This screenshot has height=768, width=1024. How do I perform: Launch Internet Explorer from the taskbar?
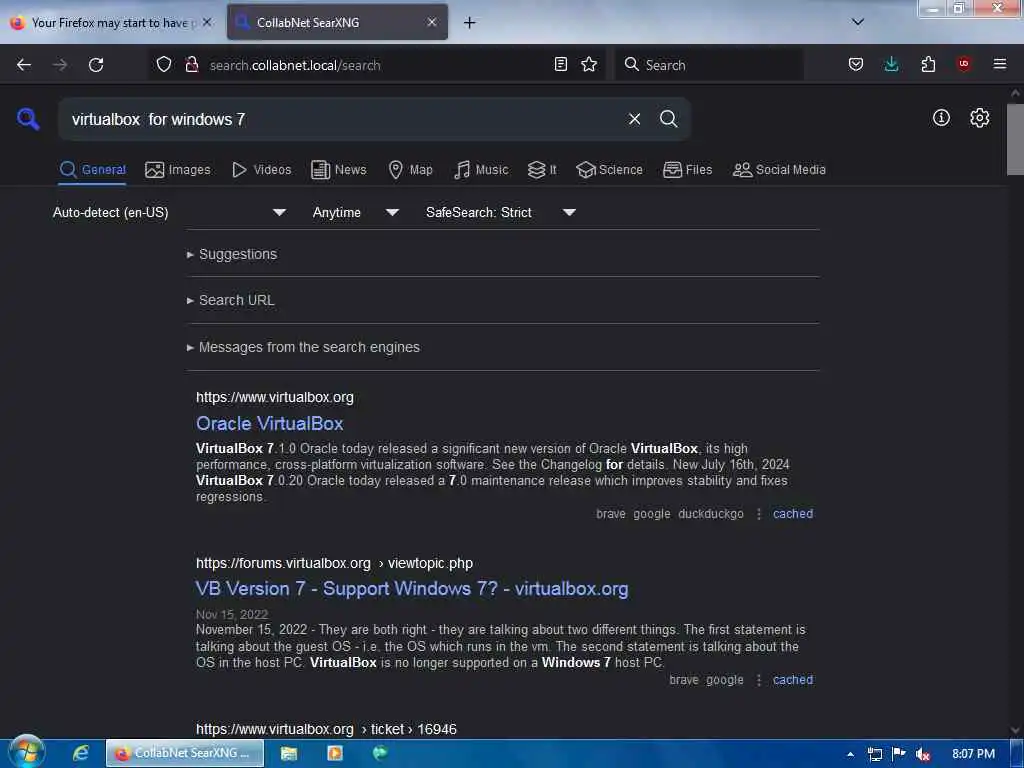(81, 753)
